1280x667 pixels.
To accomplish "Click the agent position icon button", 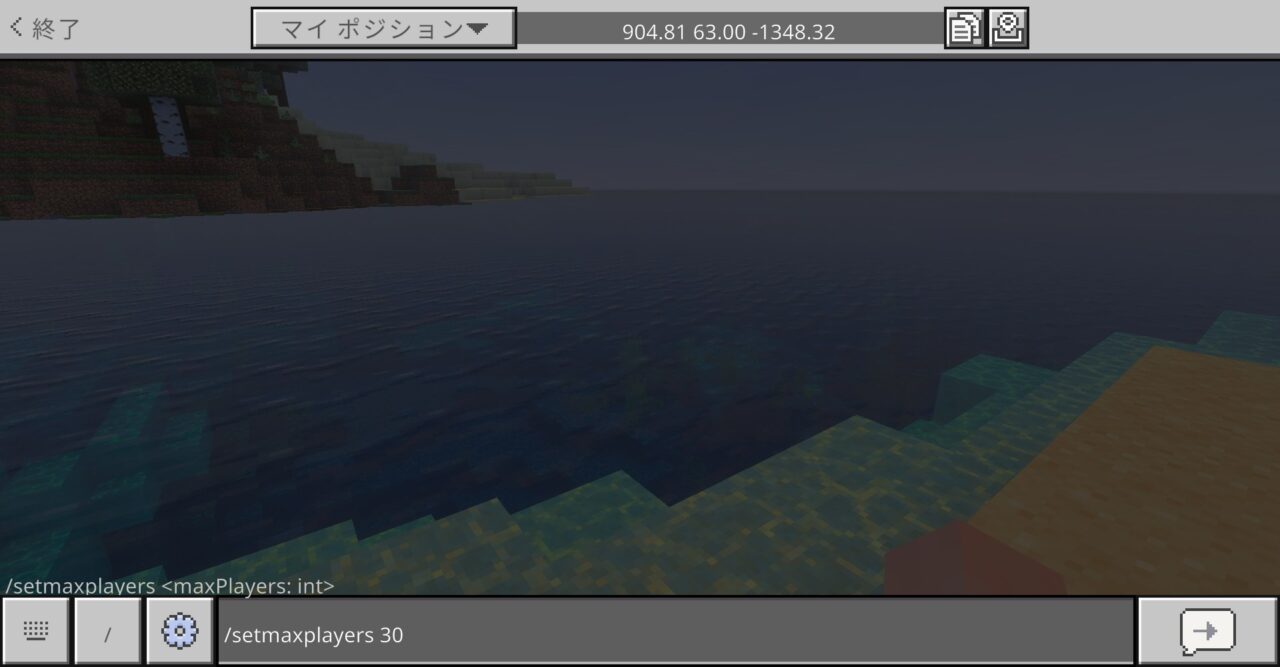I will click(x=1009, y=29).
